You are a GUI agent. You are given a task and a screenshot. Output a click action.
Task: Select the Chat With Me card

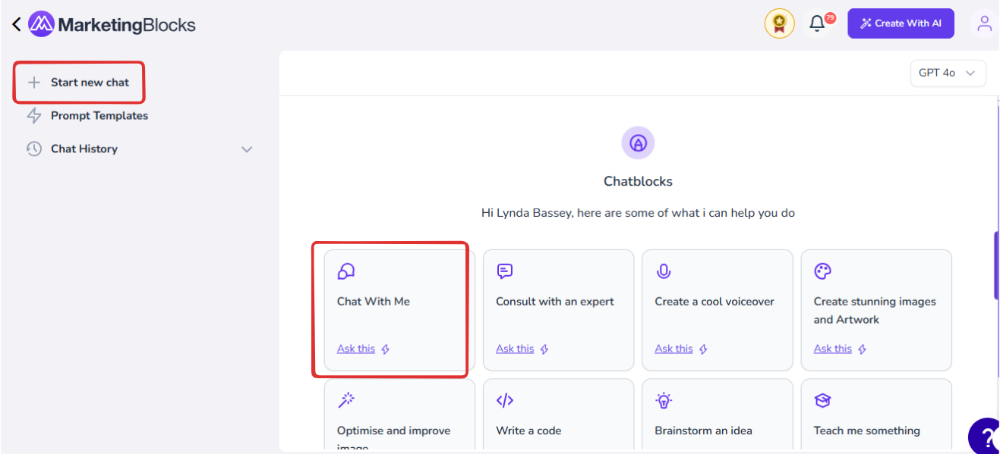[399, 310]
